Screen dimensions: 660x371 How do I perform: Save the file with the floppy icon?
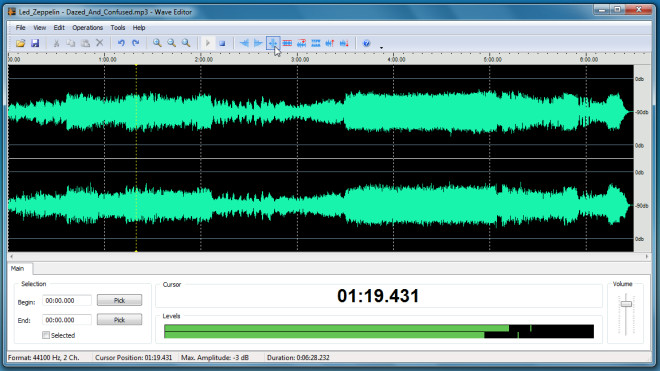click(35, 43)
